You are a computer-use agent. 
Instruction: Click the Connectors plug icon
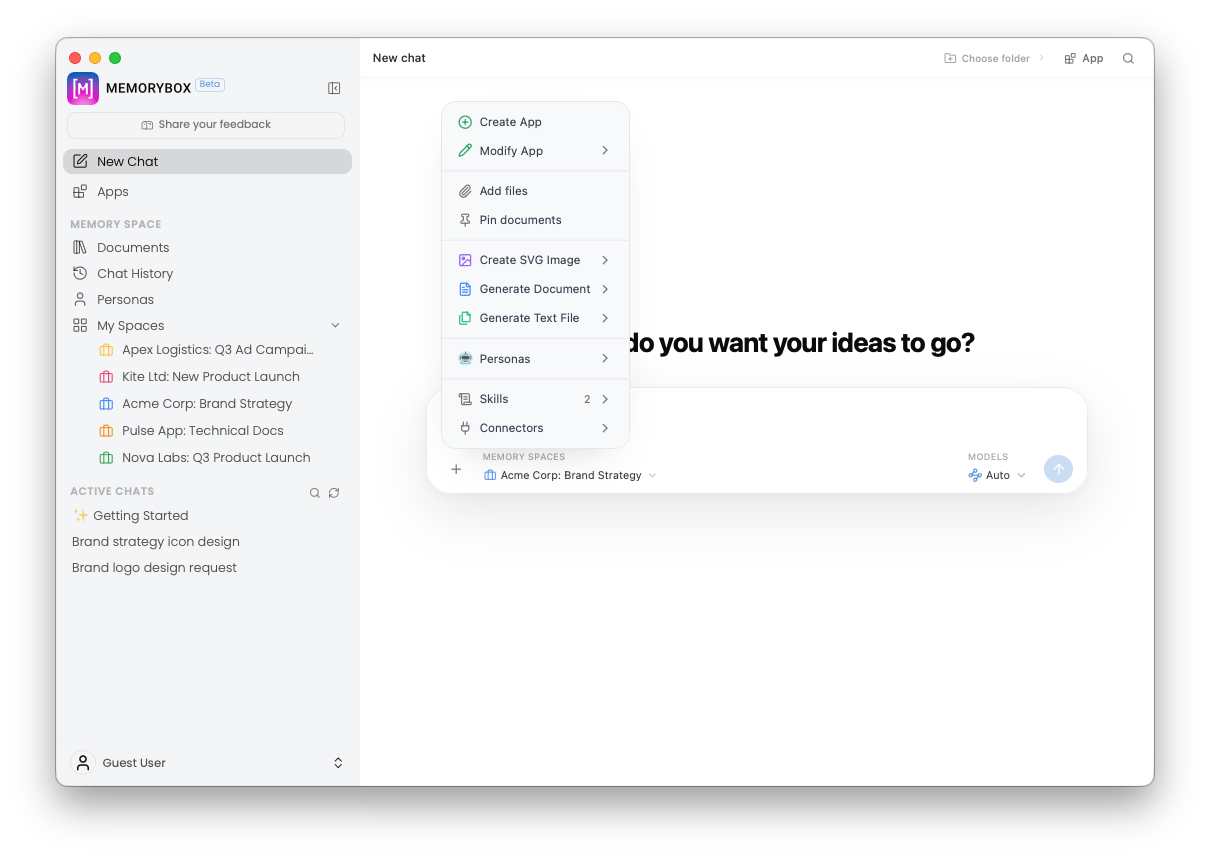[x=465, y=428]
